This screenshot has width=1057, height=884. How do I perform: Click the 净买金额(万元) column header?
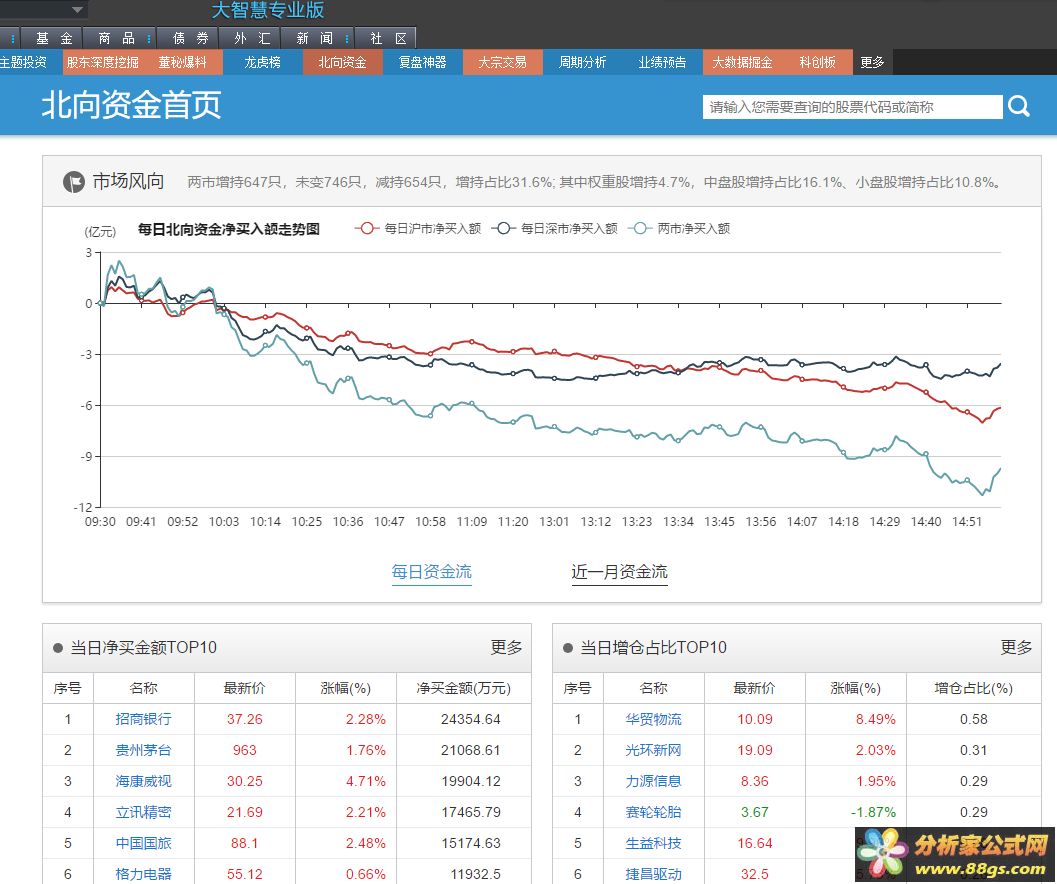tap(463, 688)
